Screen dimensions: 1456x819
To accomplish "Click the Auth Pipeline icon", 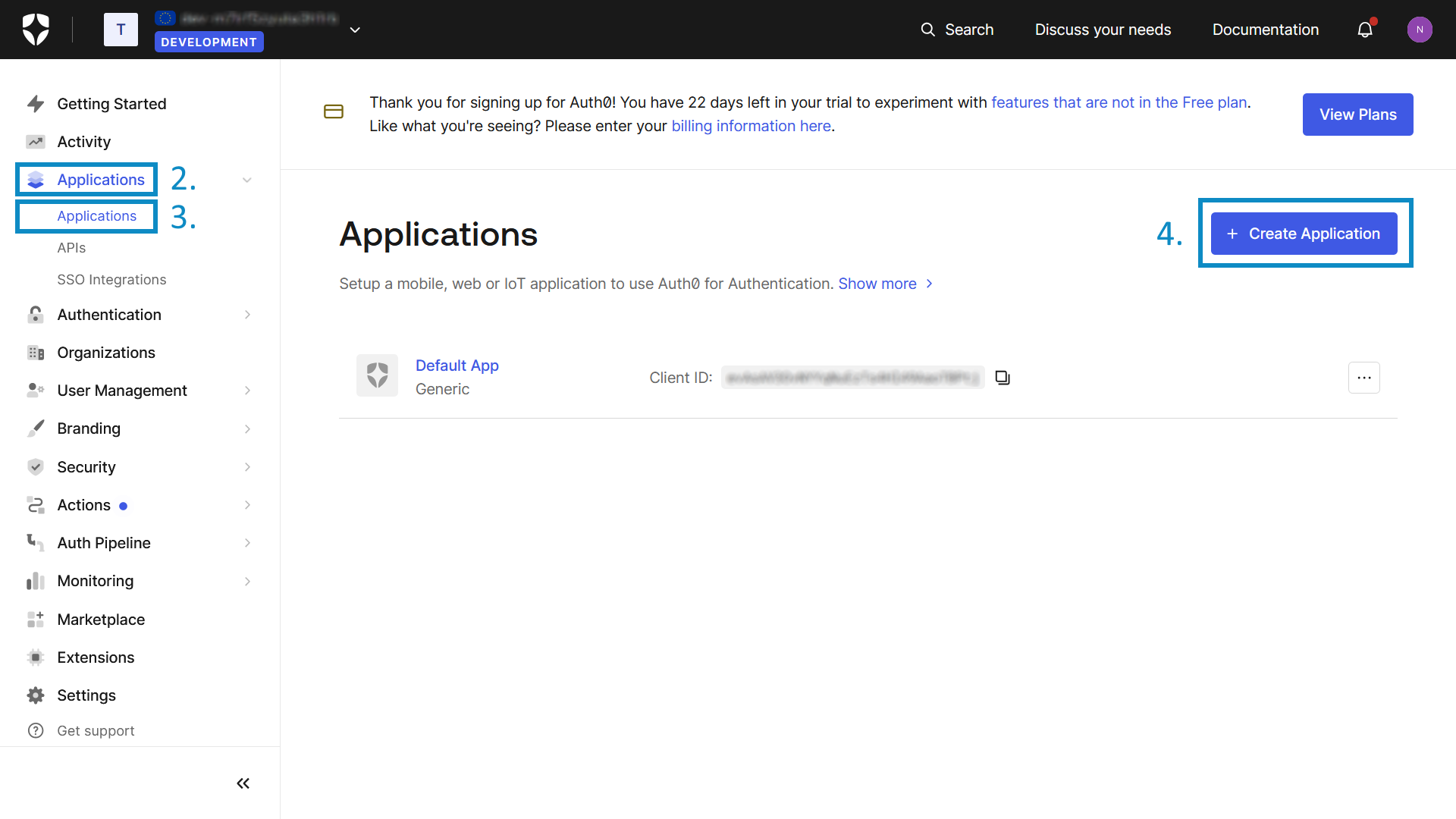I will (x=36, y=543).
